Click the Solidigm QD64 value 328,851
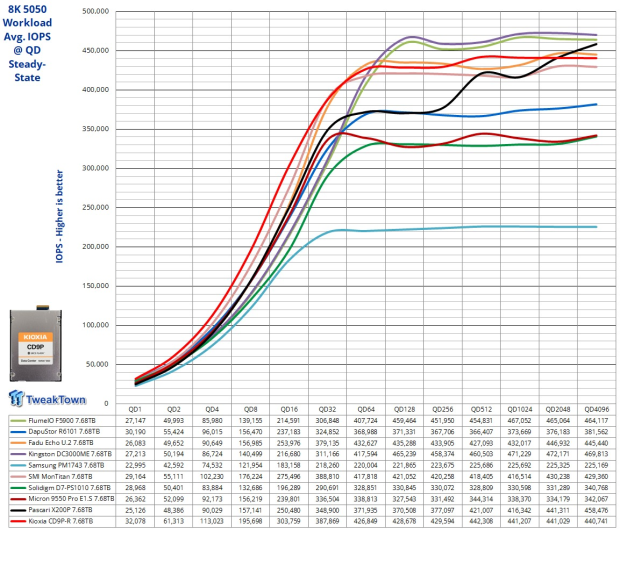 [x=366, y=488]
